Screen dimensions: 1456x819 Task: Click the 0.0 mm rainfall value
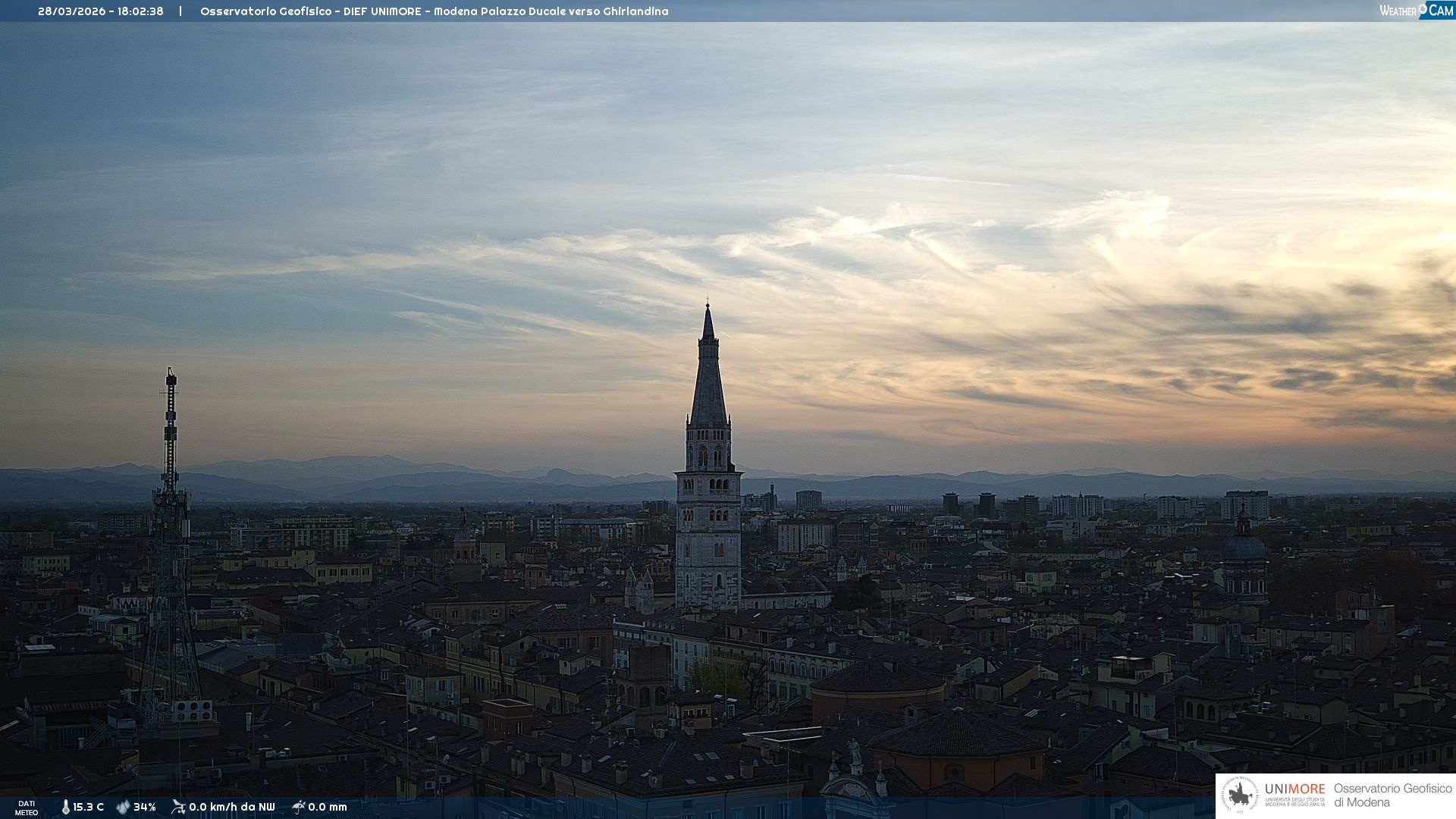327,807
